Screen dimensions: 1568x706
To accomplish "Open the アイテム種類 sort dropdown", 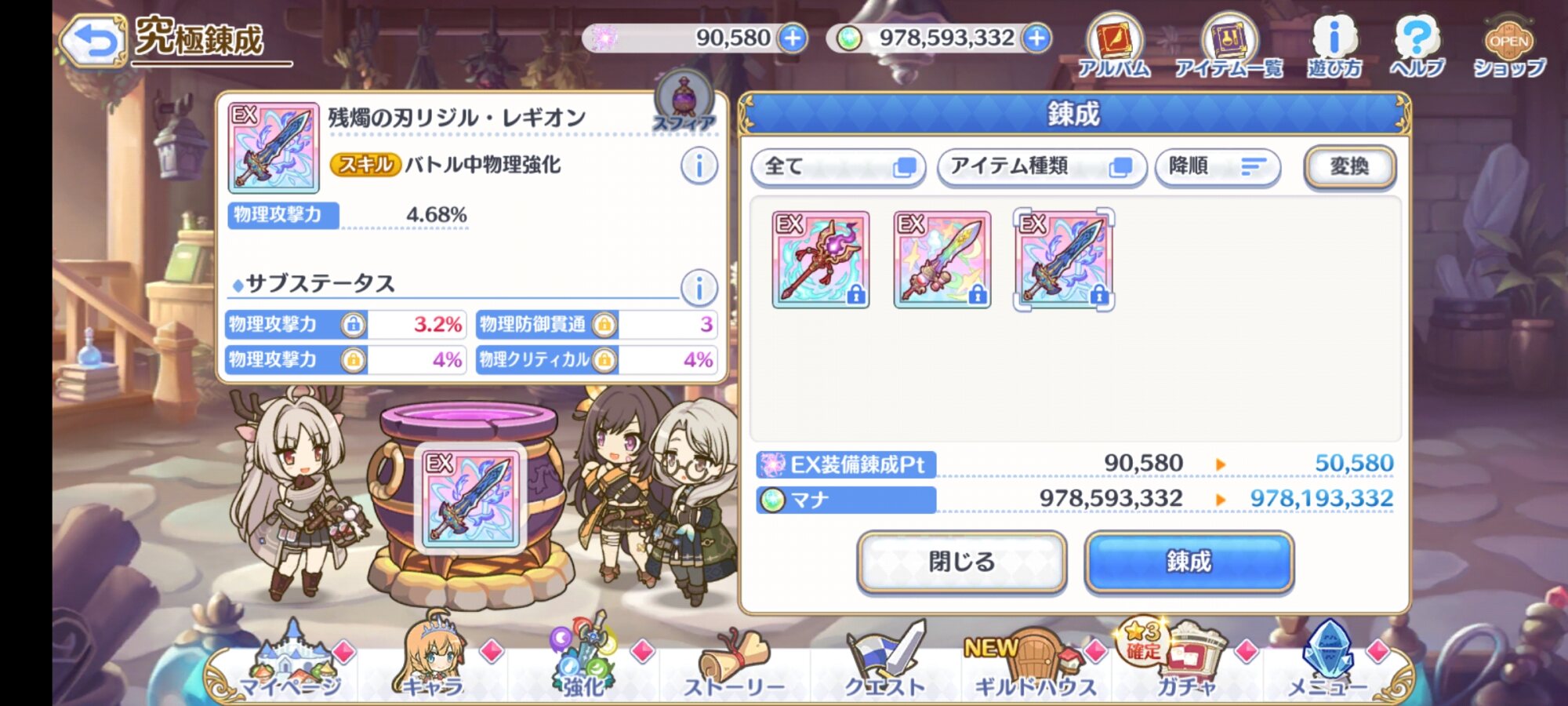I will tap(1042, 166).
